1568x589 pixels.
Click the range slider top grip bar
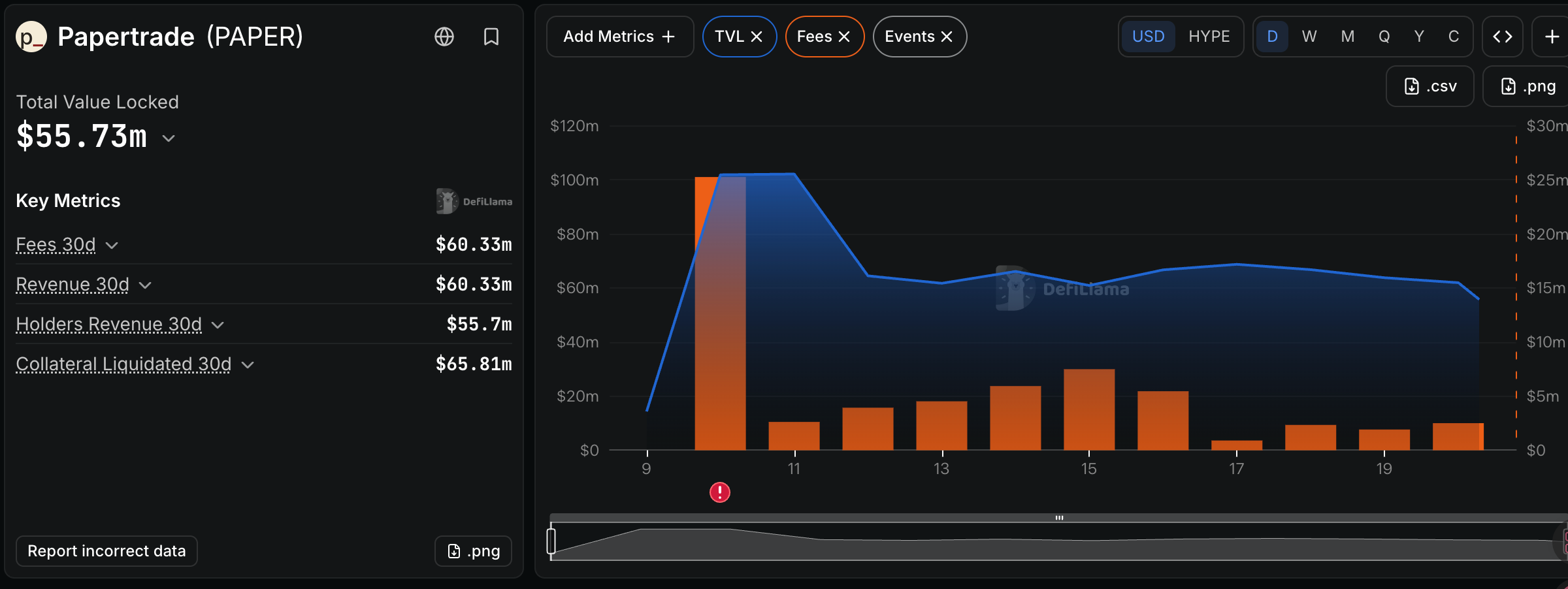point(1059,518)
